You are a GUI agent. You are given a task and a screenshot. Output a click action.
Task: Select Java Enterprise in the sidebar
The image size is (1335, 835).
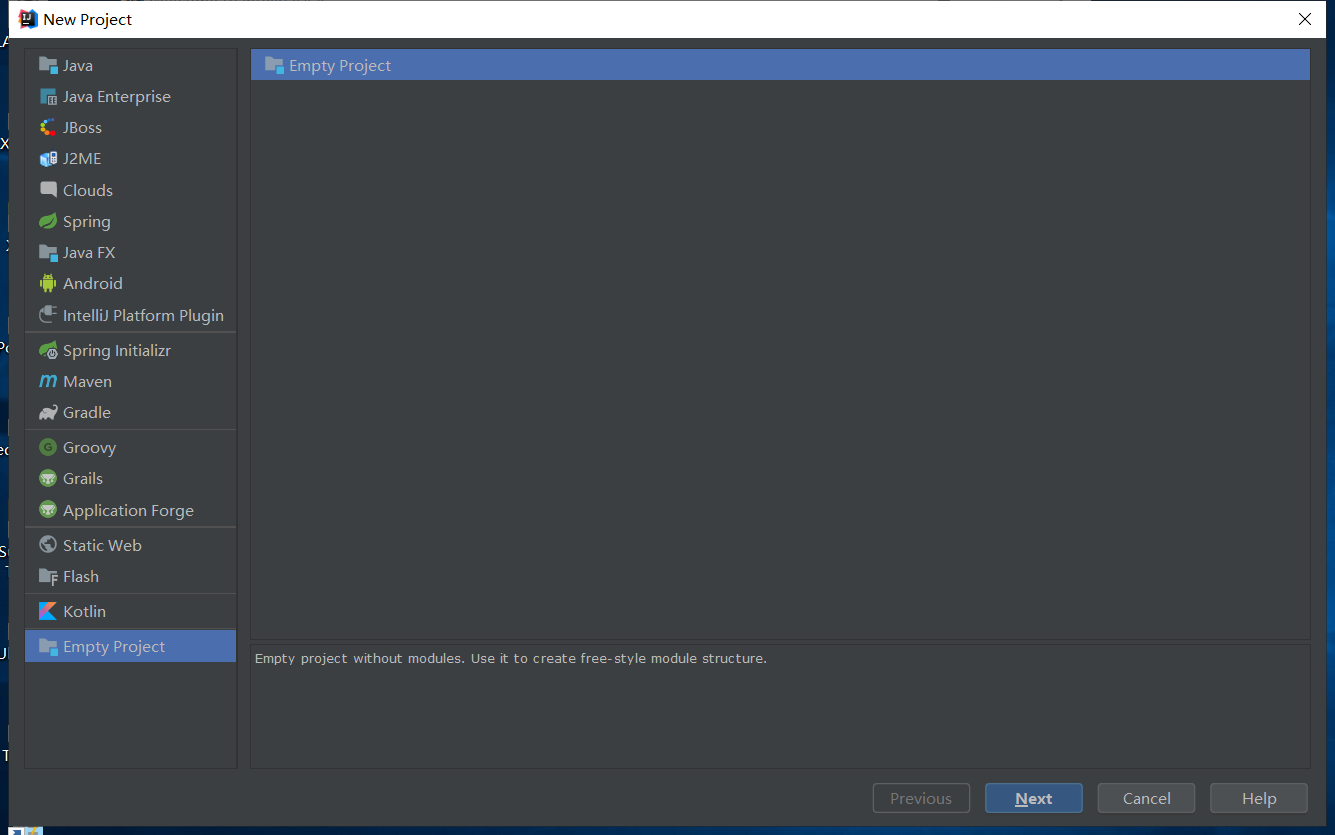pyautogui.click(x=116, y=97)
